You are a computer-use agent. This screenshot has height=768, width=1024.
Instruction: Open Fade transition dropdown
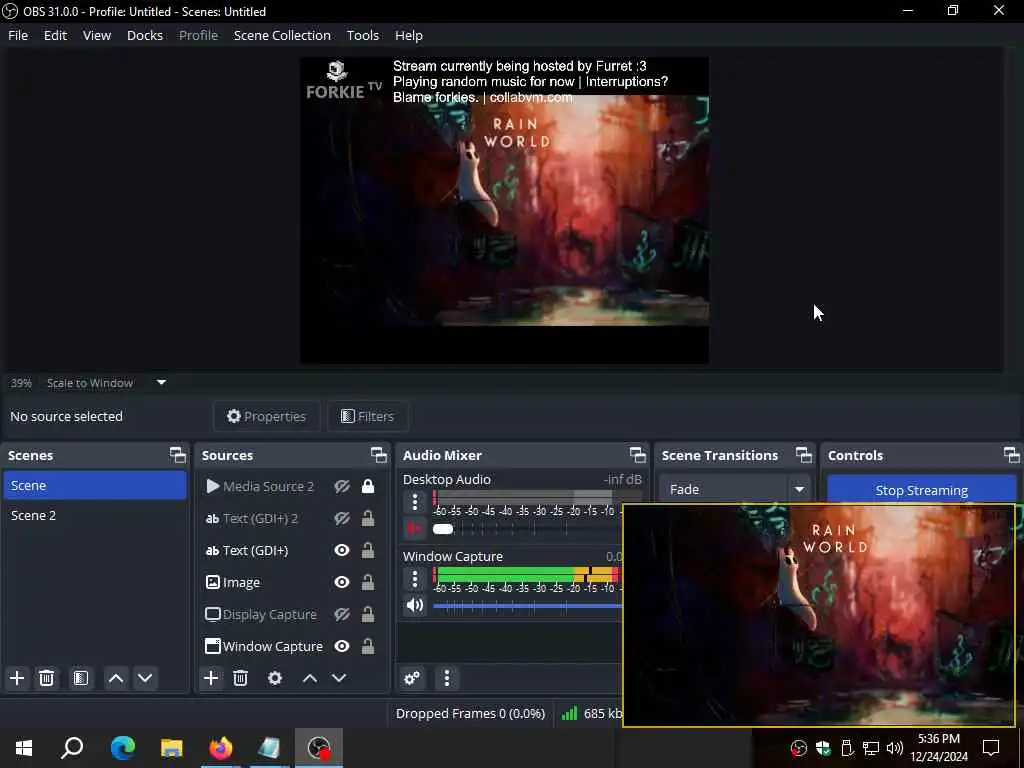[x=735, y=489]
